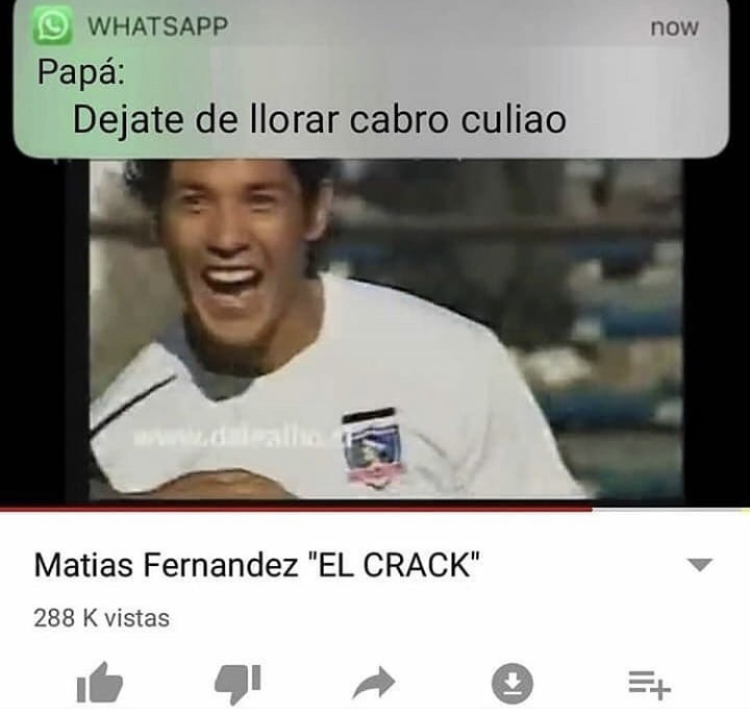Click the video title Matias Fernandez "EL CRACK"
The image size is (750, 709).
click(257, 565)
